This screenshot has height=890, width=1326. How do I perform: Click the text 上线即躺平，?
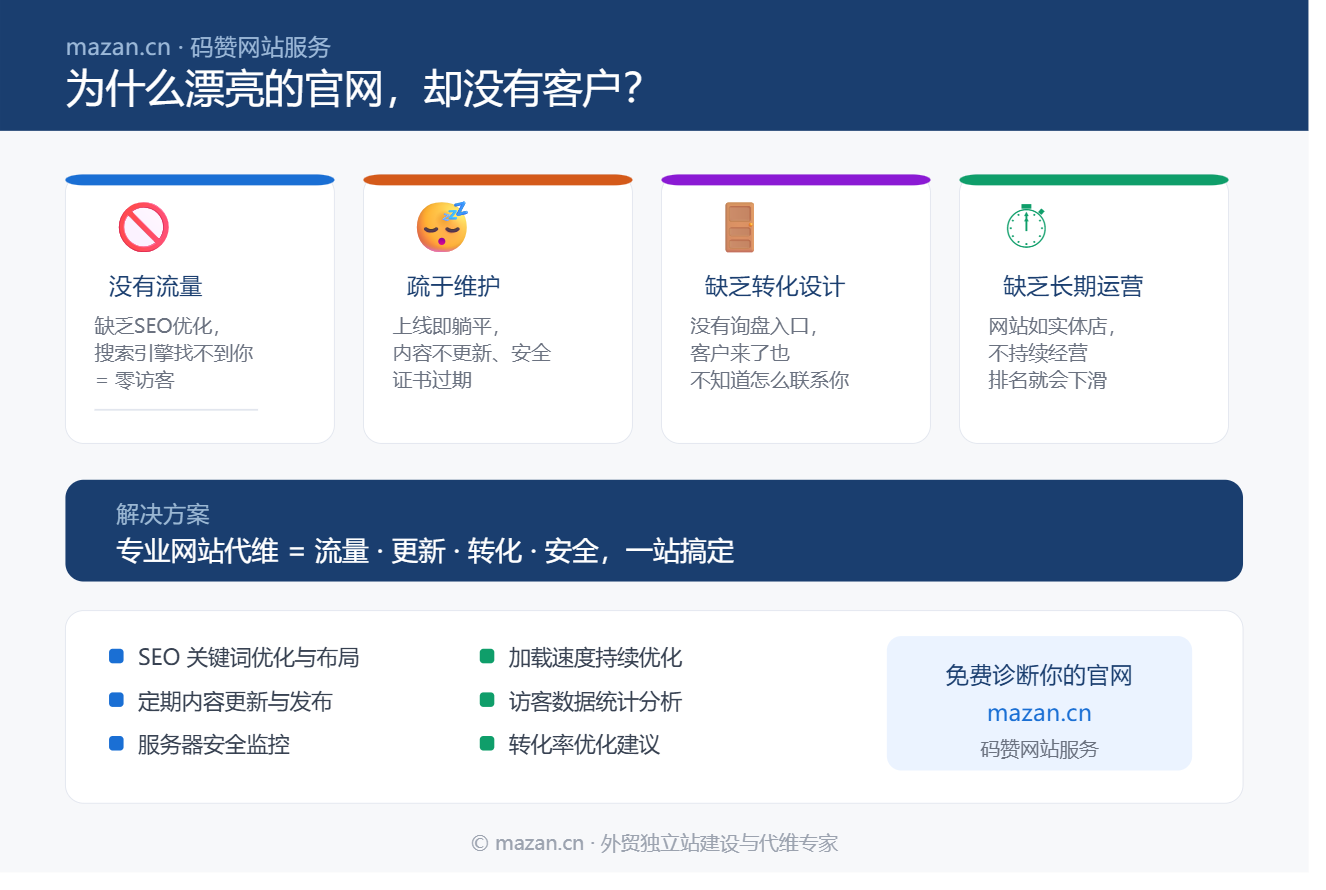[x=446, y=326]
